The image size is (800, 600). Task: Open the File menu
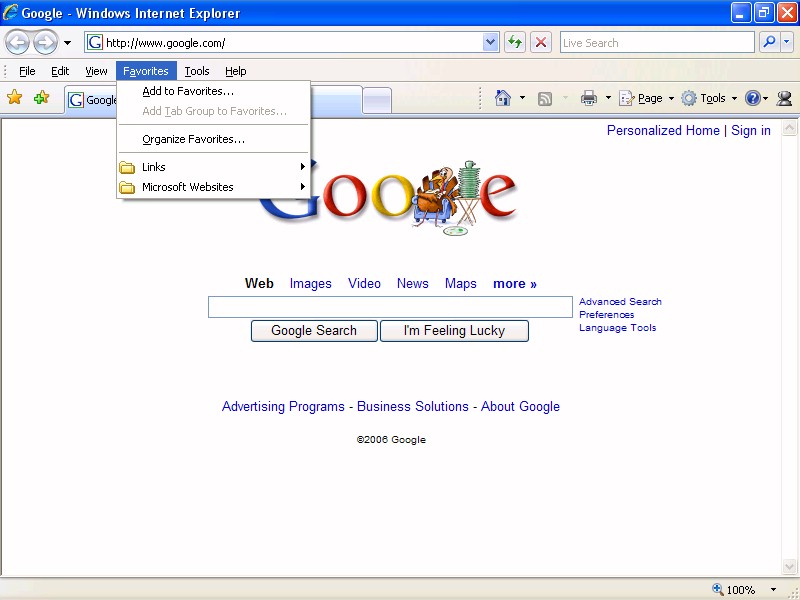(27, 71)
